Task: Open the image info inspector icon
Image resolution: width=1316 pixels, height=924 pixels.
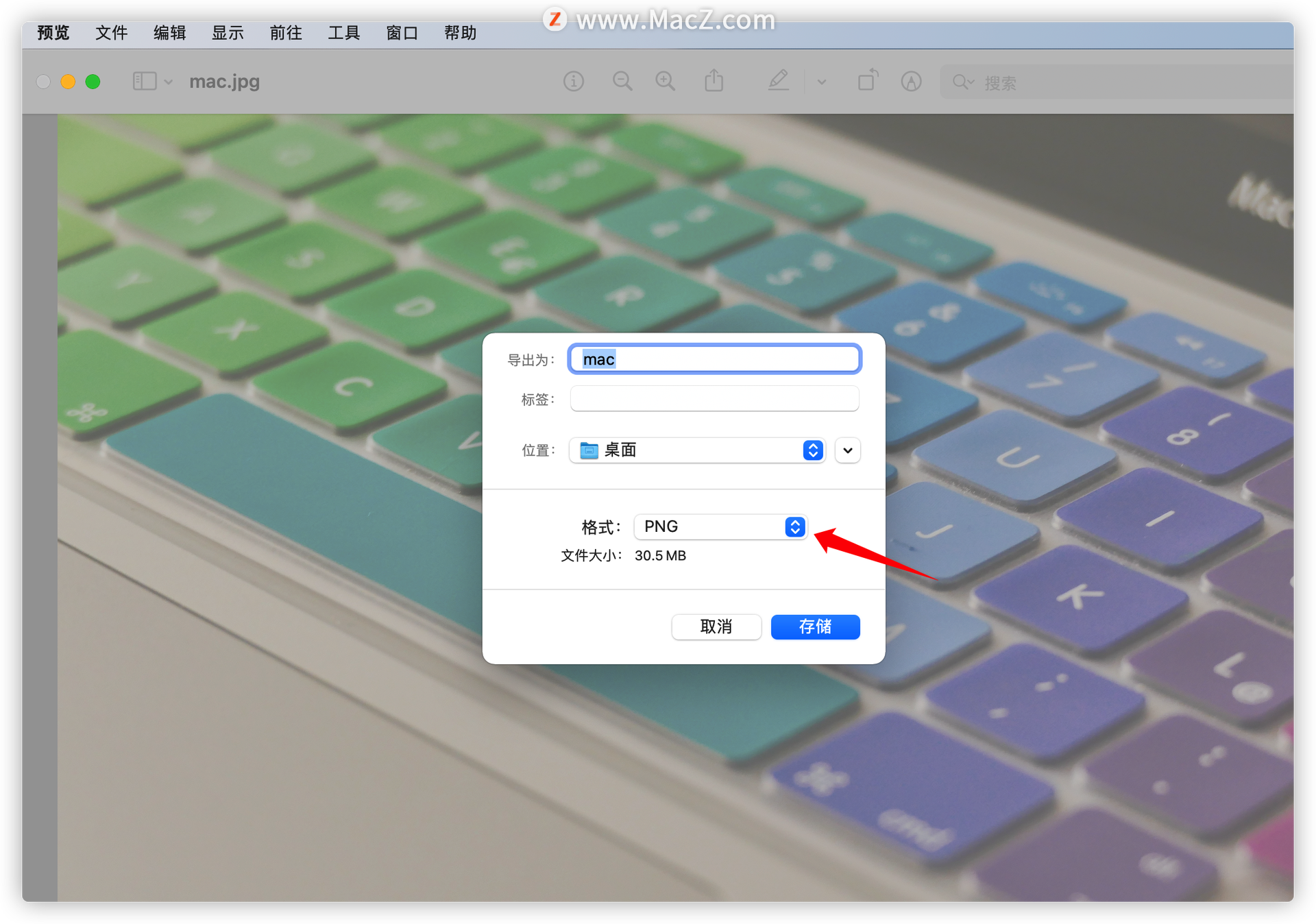Action: [x=574, y=82]
